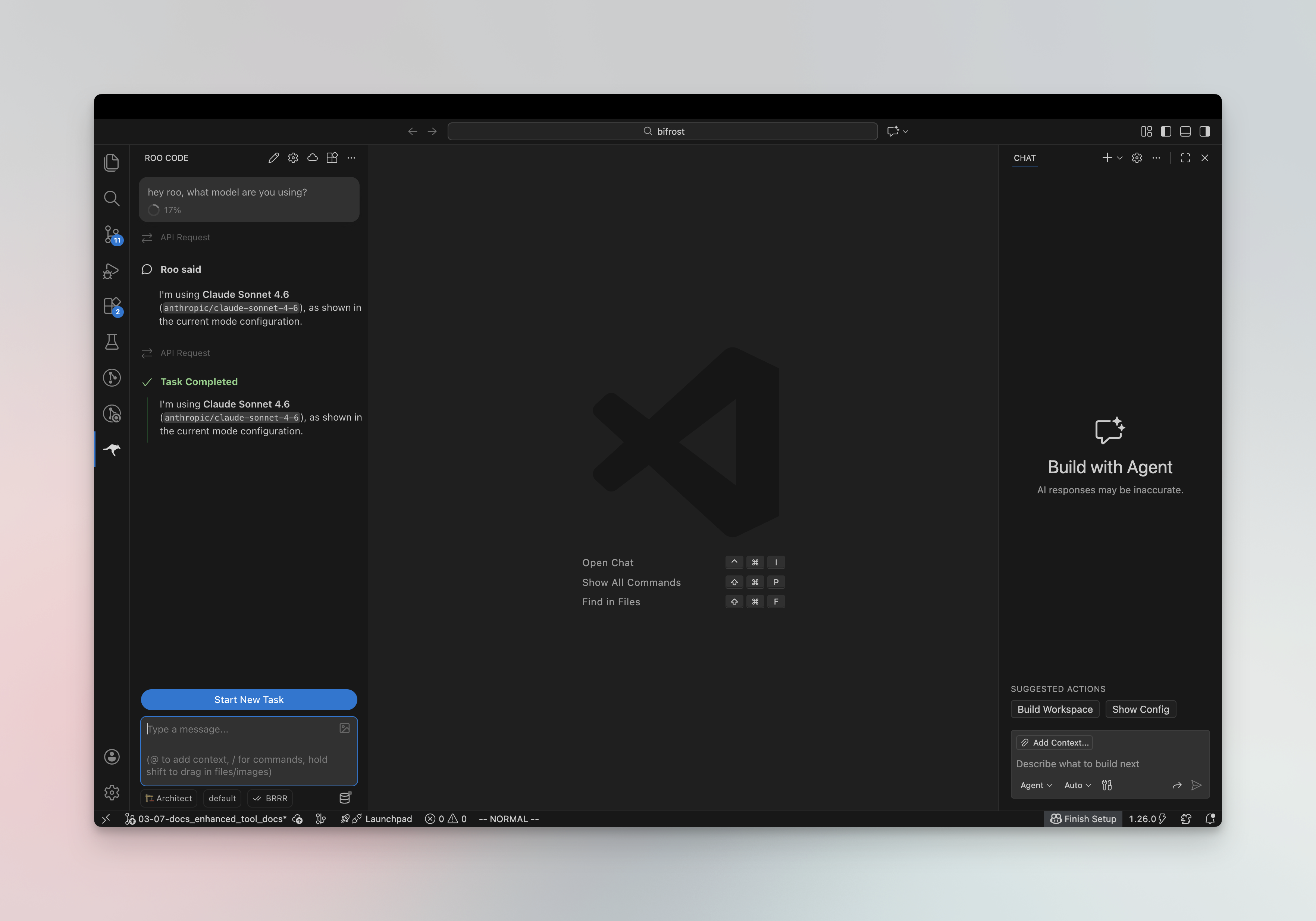The image size is (1316, 921).
Task: Open the Testing flask icon
Action: pos(112,342)
